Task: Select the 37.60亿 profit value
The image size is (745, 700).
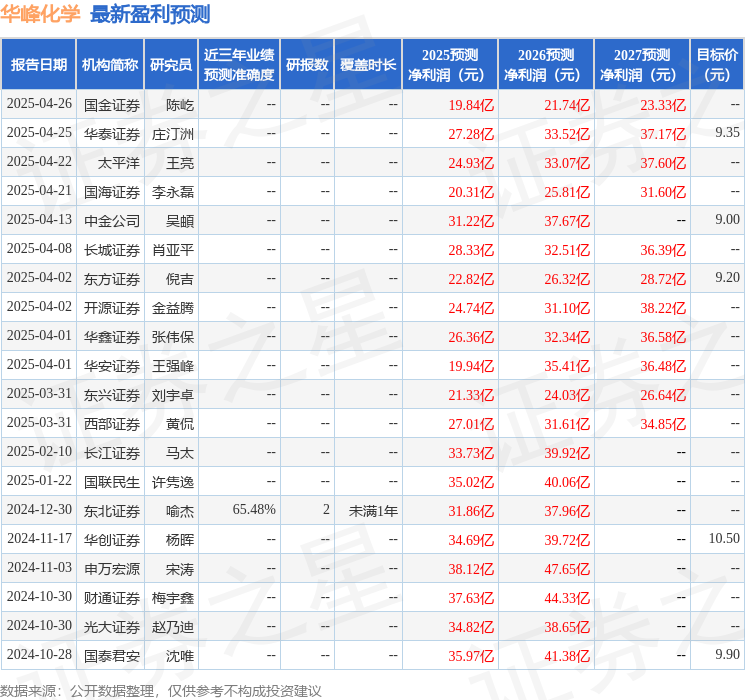Action: coord(663,163)
